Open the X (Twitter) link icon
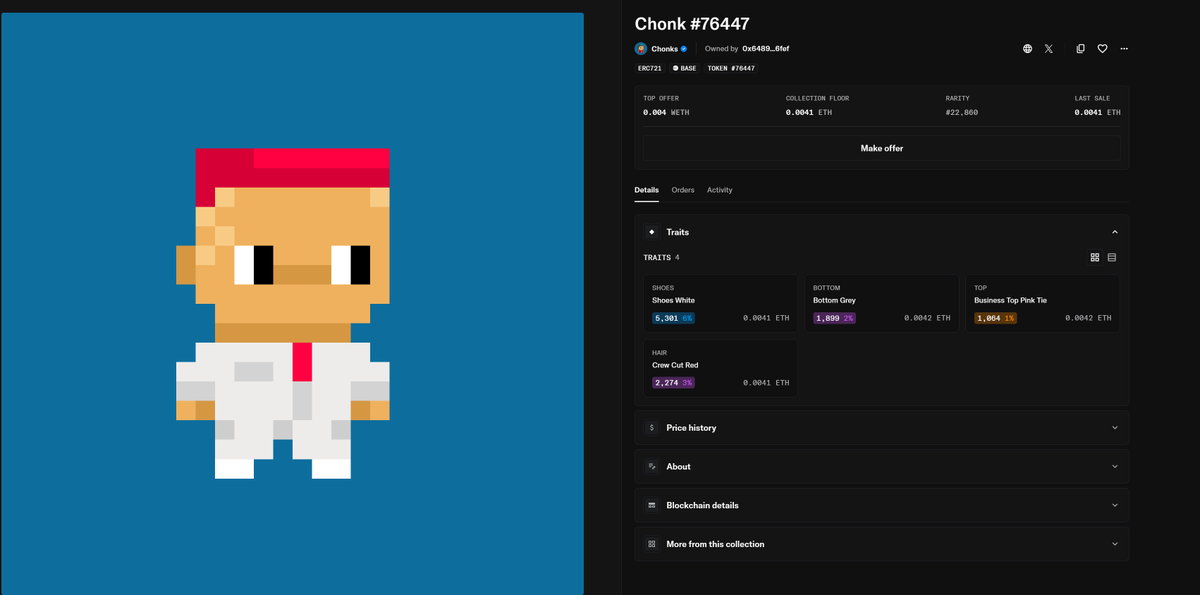The width and height of the screenshot is (1200, 595). pyautogui.click(x=1049, y=48)
